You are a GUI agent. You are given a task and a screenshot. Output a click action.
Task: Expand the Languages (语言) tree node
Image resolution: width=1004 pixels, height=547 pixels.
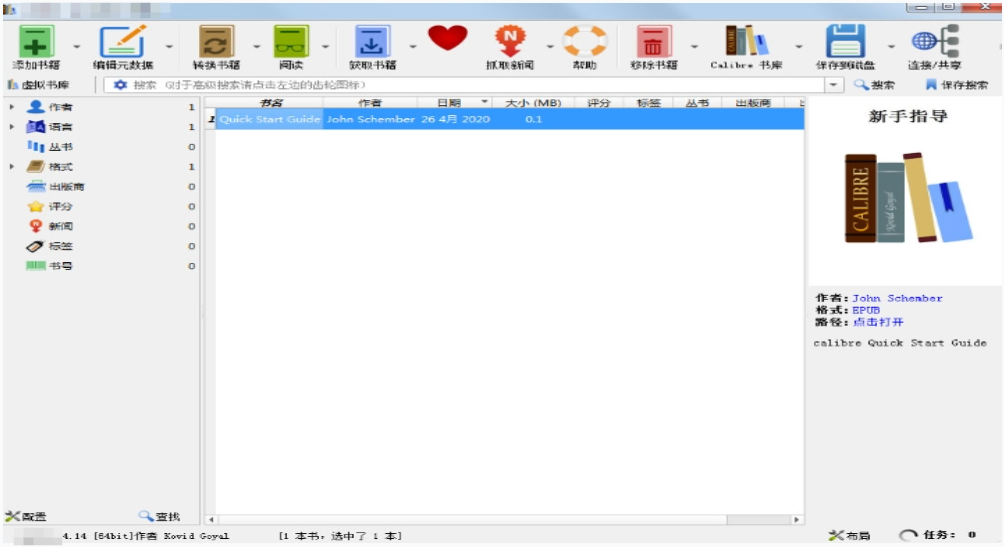[x=12, y=127]
